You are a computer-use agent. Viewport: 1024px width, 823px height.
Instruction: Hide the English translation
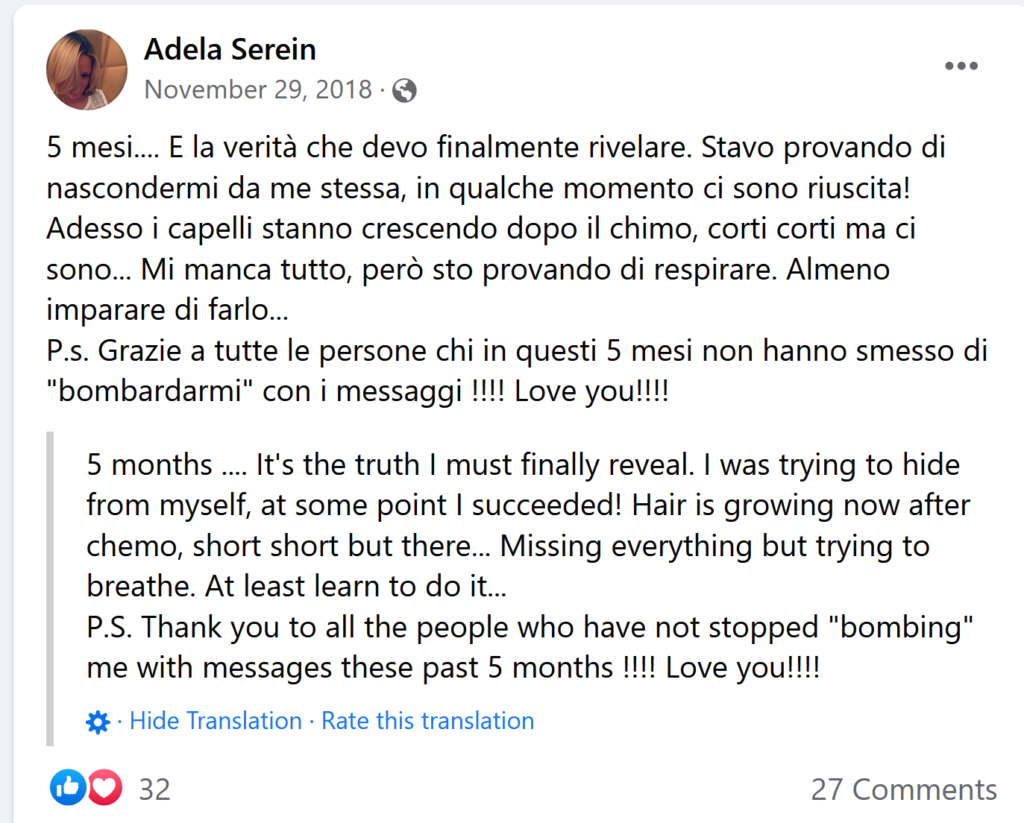[x=214, y=720]
